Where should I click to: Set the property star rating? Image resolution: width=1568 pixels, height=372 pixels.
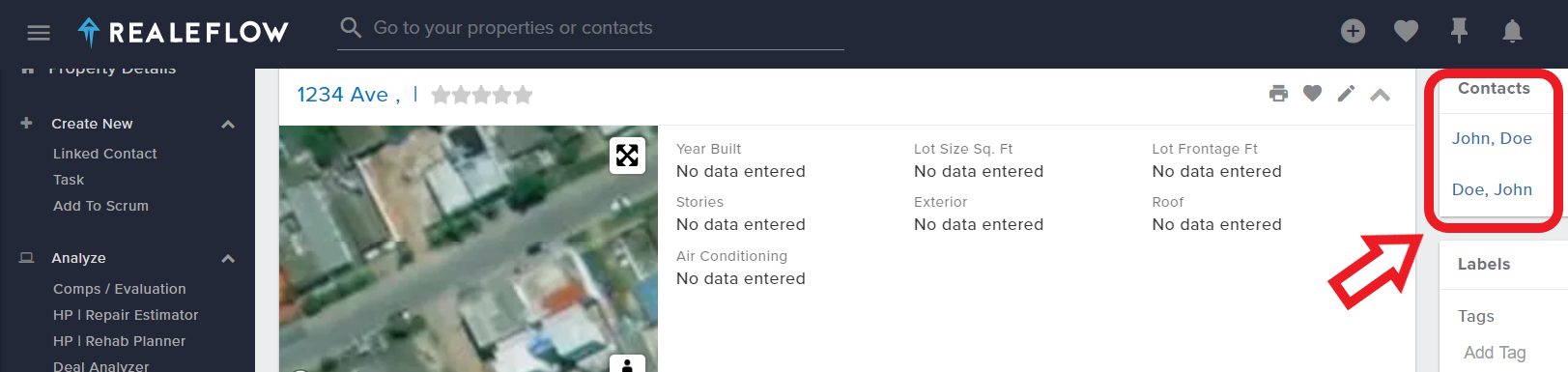[481, 95]
